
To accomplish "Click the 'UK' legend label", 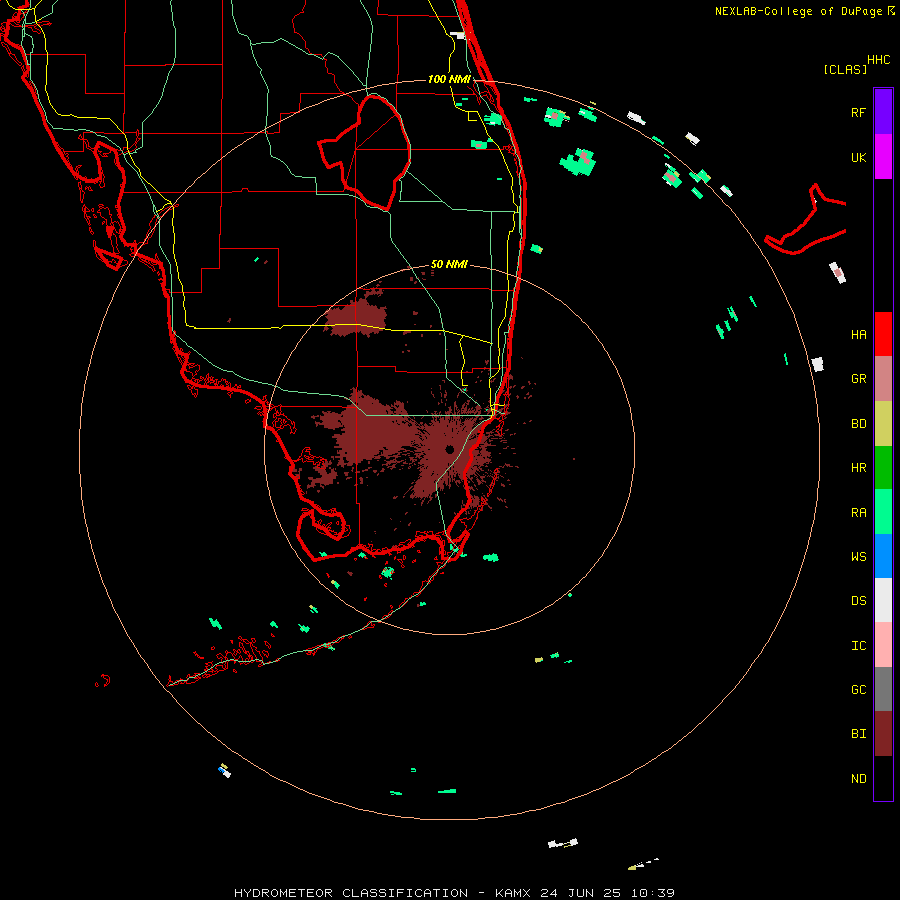I will click(858, 157).
